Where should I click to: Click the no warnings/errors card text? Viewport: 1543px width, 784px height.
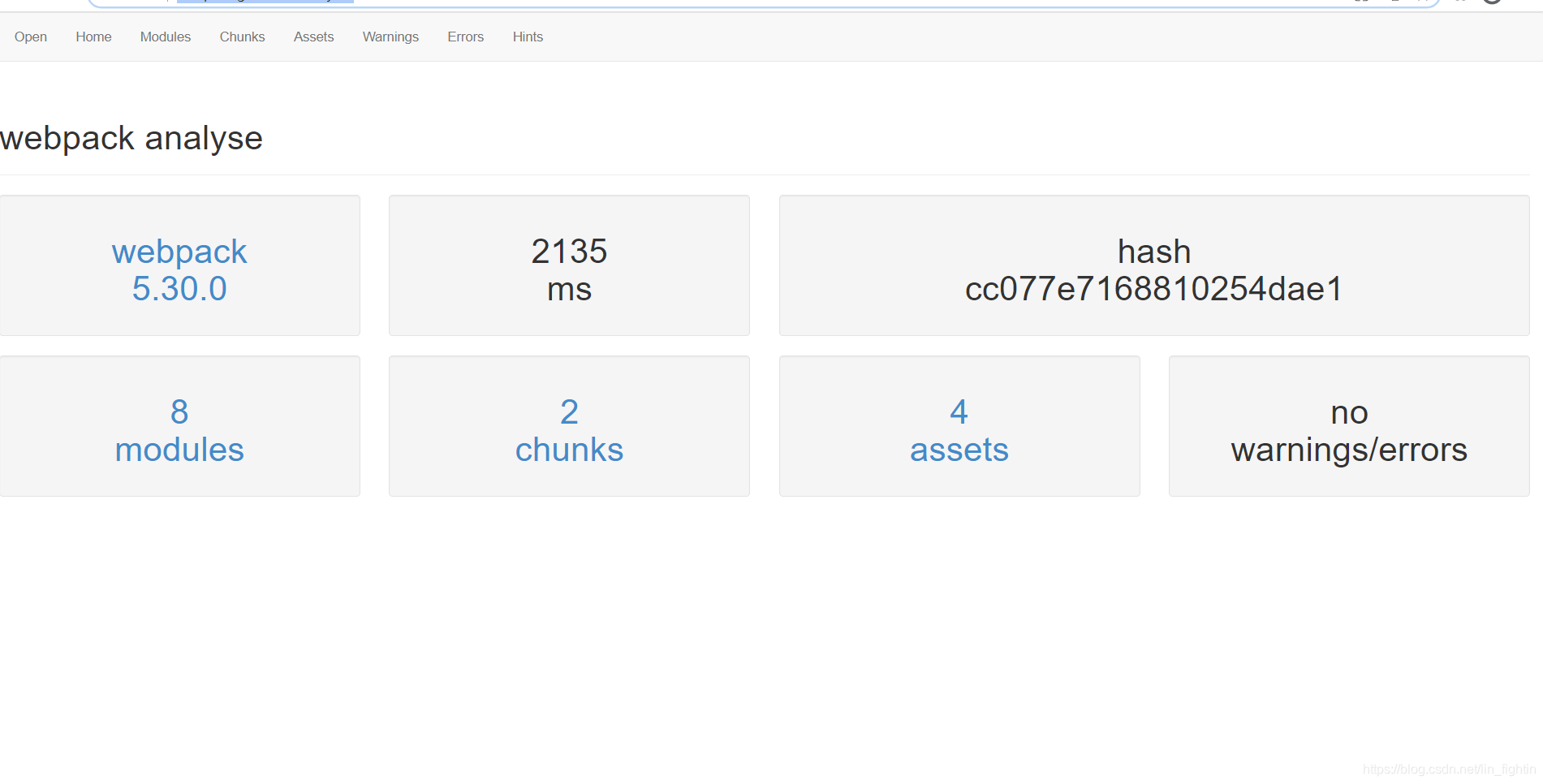1349,430
